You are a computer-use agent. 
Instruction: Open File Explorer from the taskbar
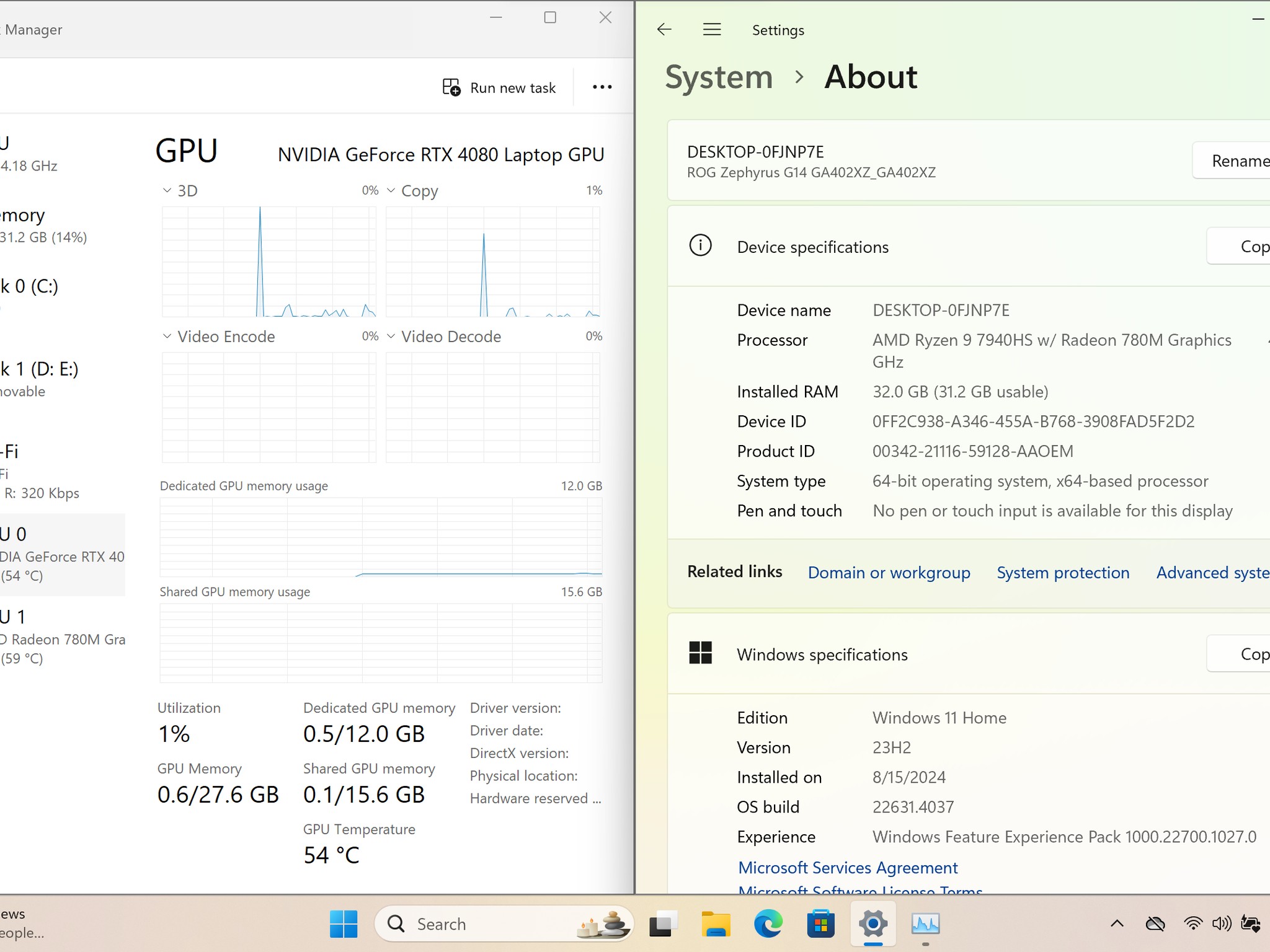(x=715, y=924)
